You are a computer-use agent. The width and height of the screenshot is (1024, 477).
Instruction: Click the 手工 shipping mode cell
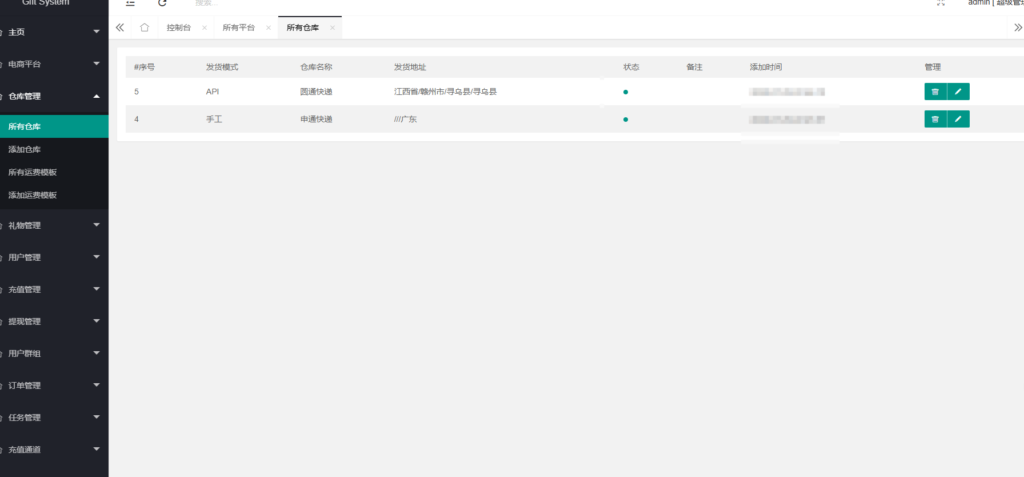click(214, 120)
